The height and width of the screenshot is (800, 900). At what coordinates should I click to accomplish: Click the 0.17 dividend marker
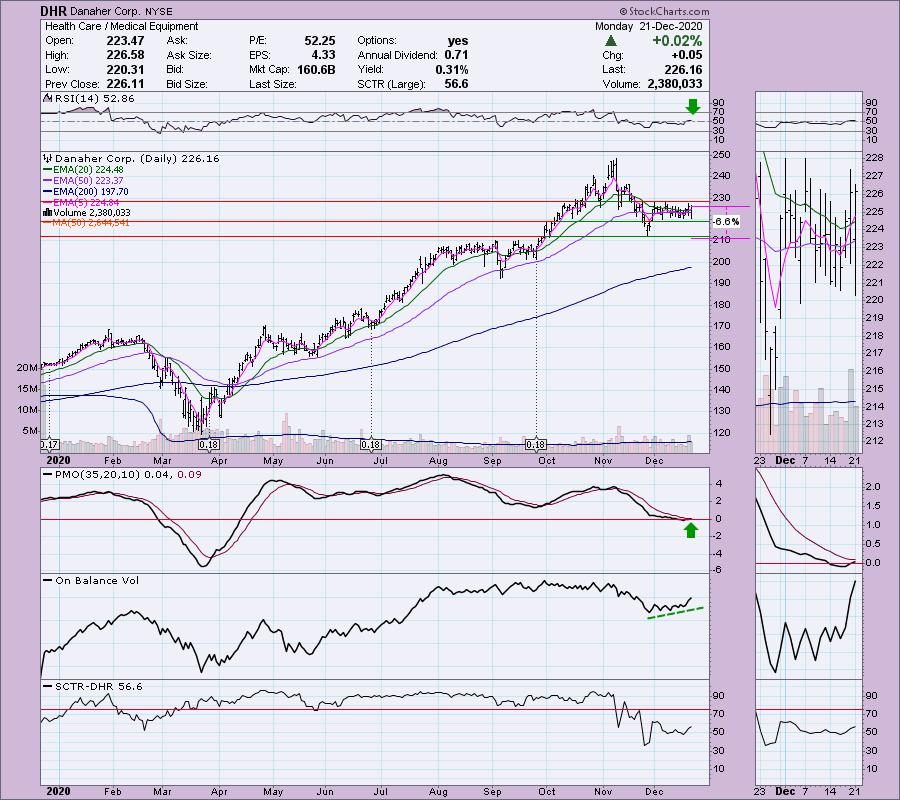click(49, 445)
